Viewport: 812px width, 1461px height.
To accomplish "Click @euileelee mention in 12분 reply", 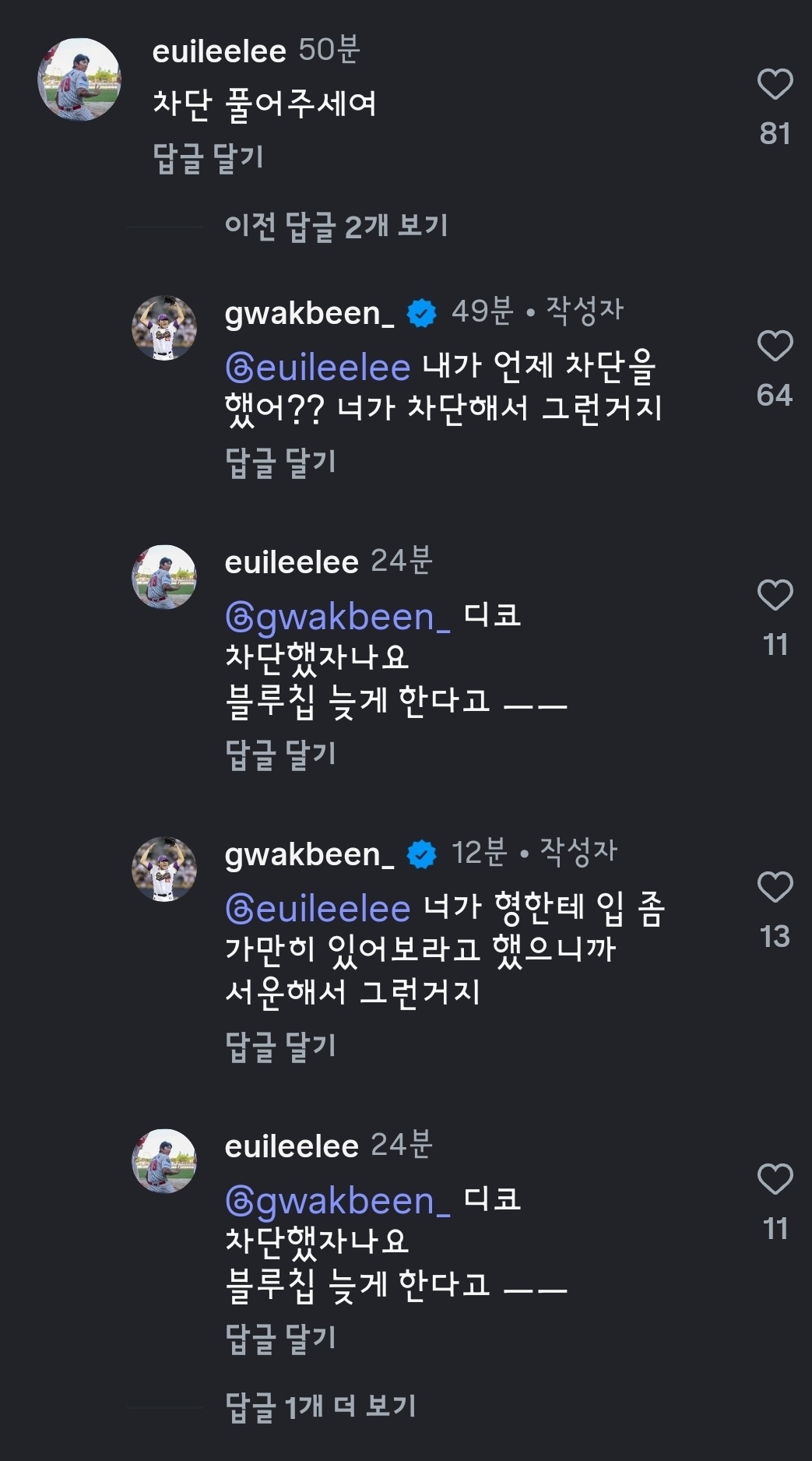I will [x=318, y=909].
